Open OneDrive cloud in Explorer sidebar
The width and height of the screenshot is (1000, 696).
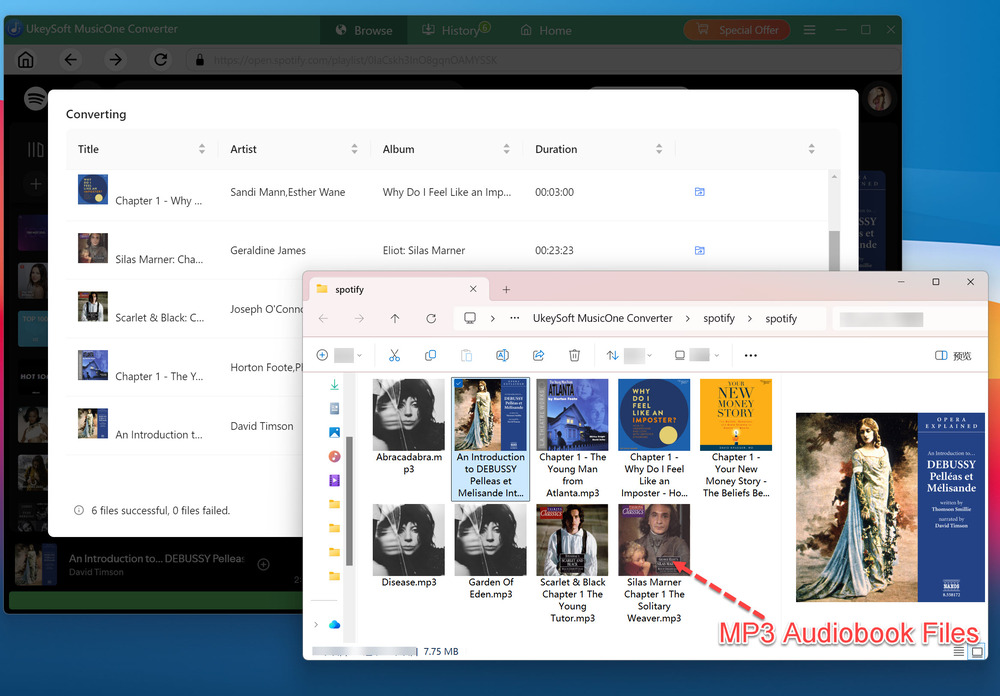334,625
